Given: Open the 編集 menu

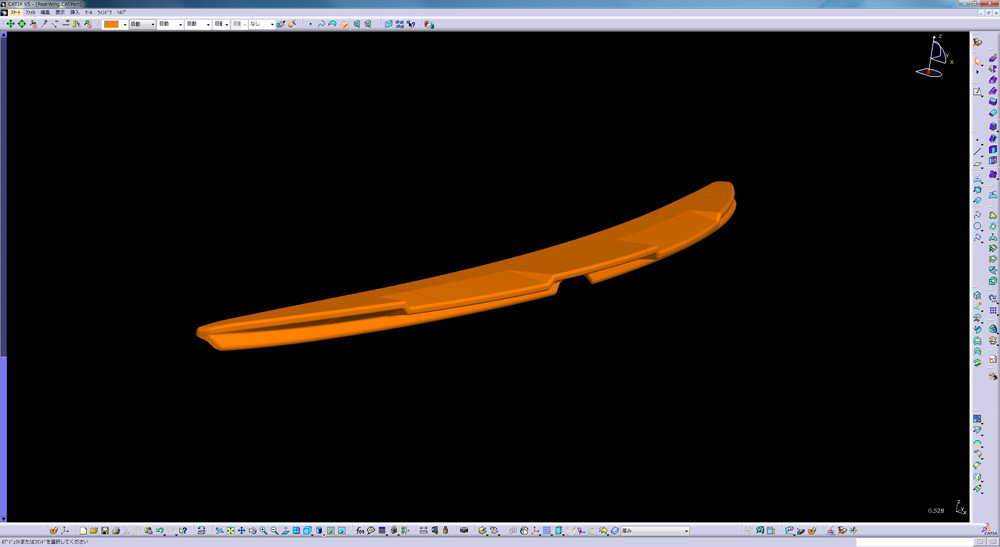Looking at the screenshot, I should click(45, 12).
